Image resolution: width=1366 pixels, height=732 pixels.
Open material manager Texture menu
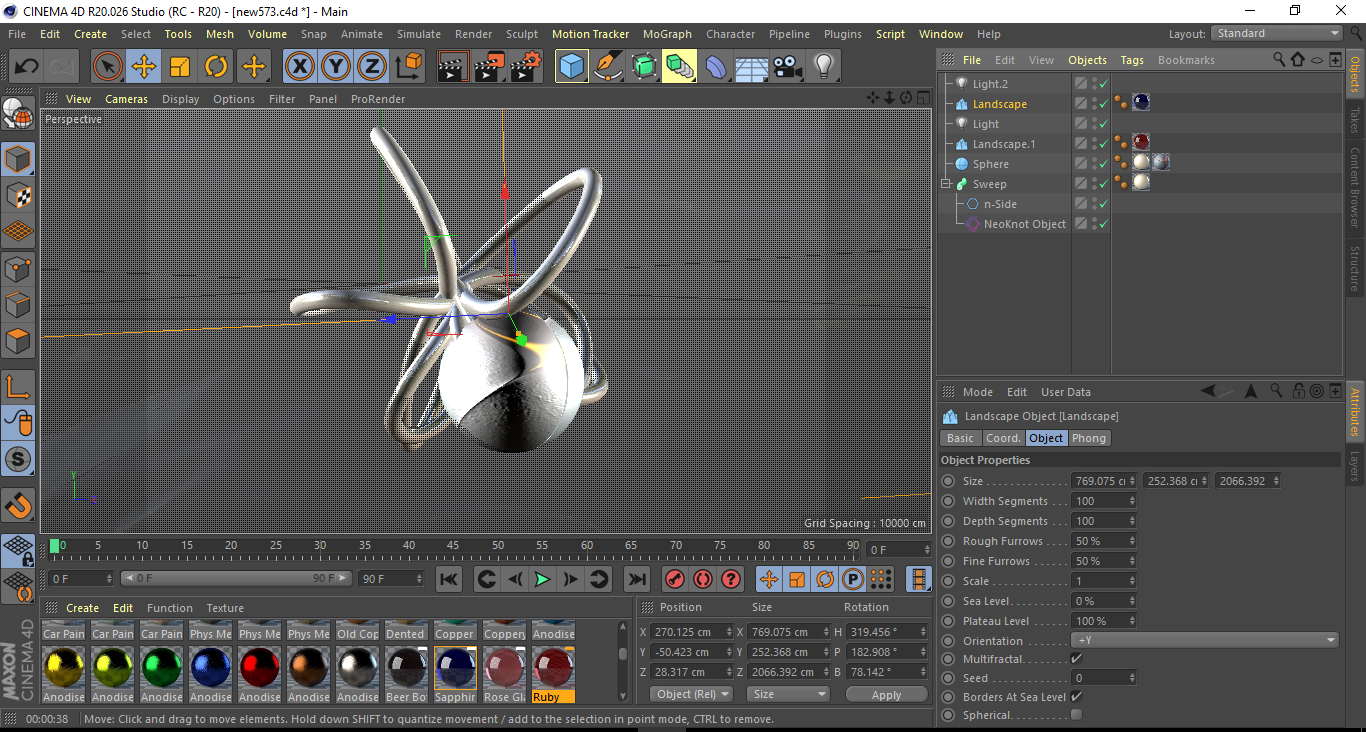click(225, 608)
